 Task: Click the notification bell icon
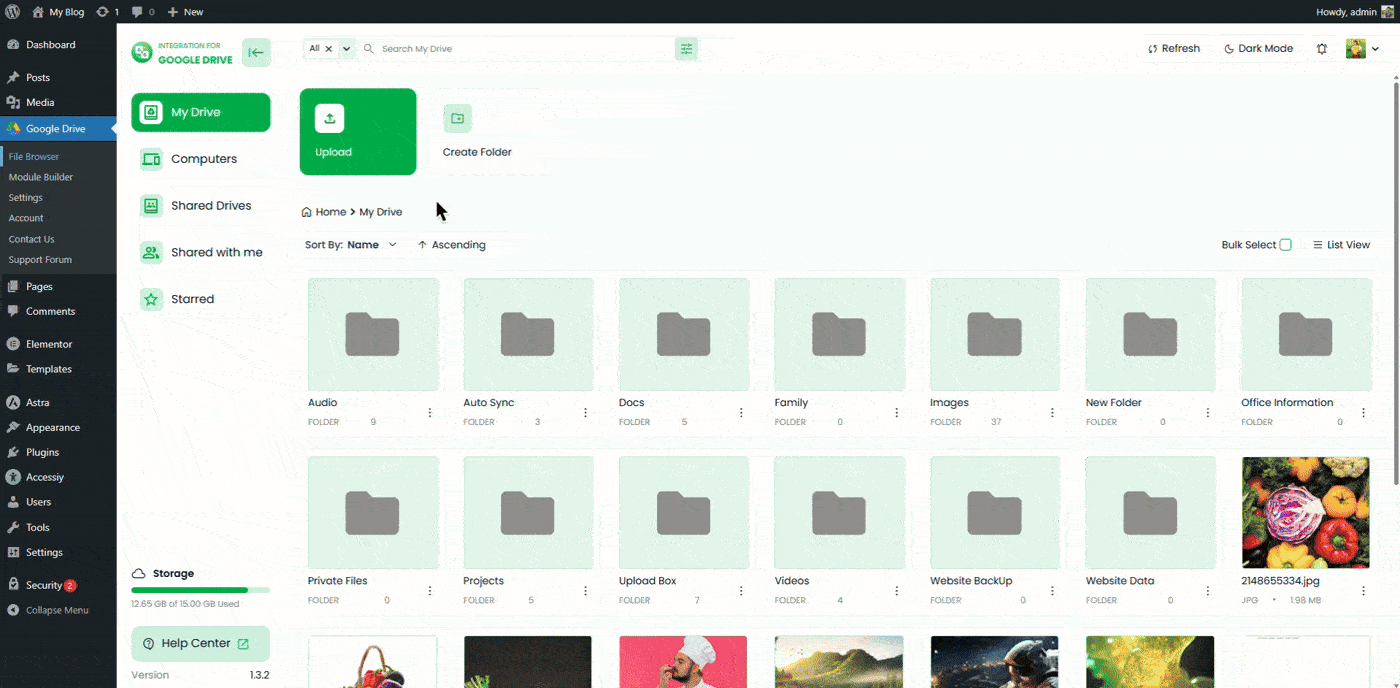tap(1321, 48)
